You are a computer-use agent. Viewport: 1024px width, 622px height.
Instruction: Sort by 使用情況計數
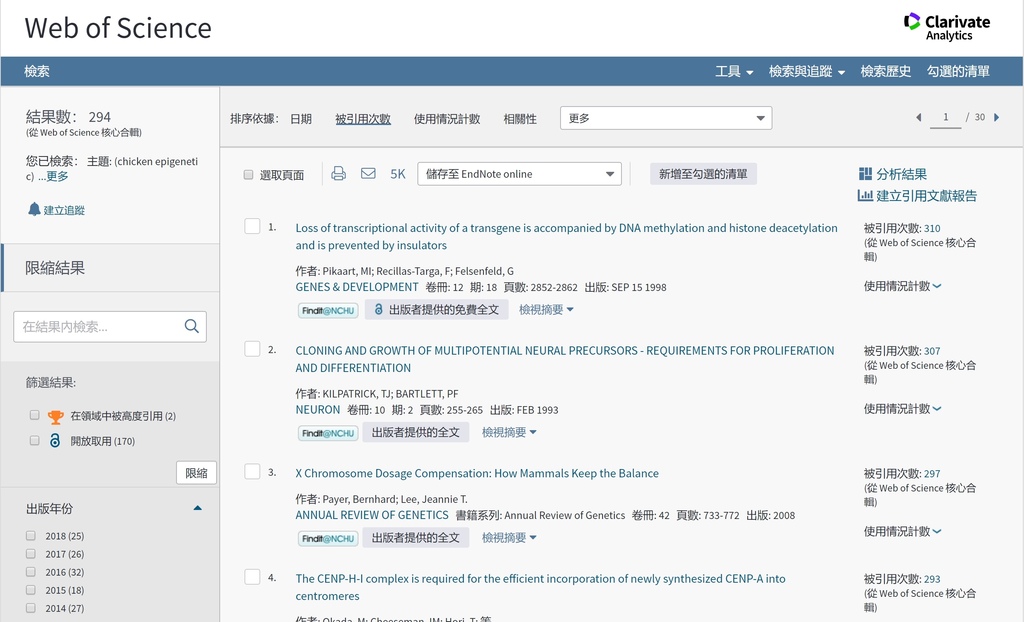(447, 119)
